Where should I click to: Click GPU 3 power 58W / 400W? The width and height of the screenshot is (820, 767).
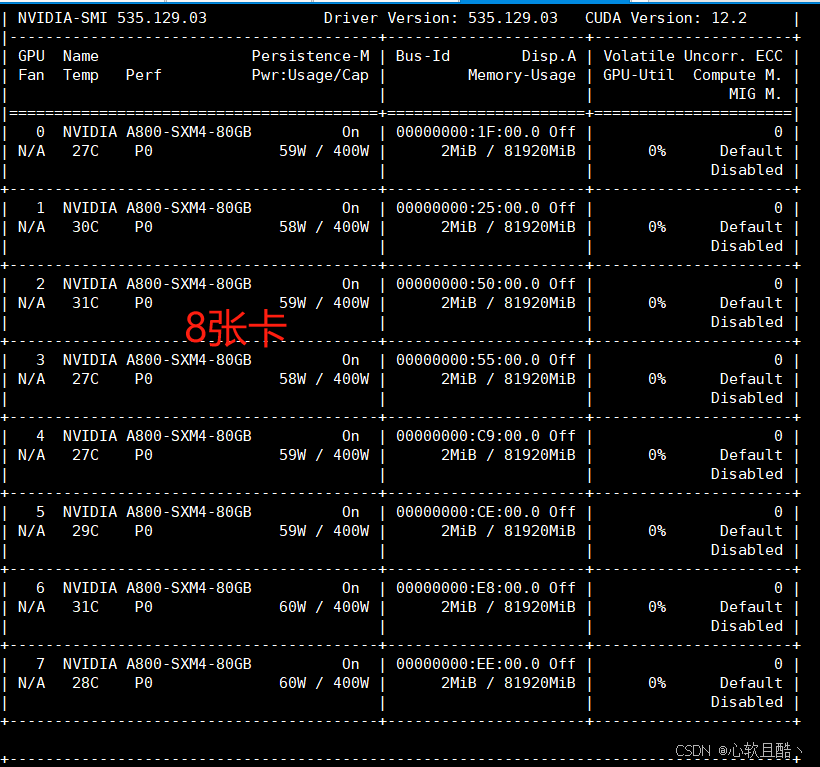pyautogui.click(x=324, y=379)
